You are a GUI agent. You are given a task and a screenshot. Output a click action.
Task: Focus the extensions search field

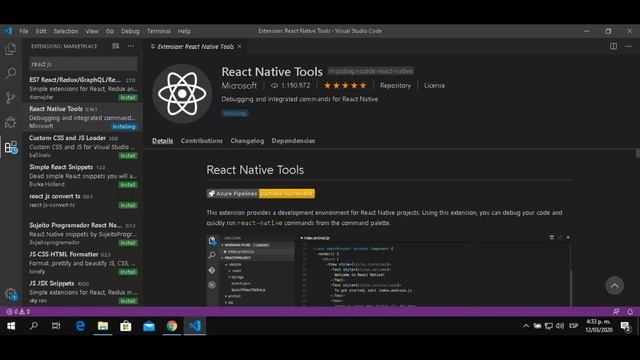point(83,64)
